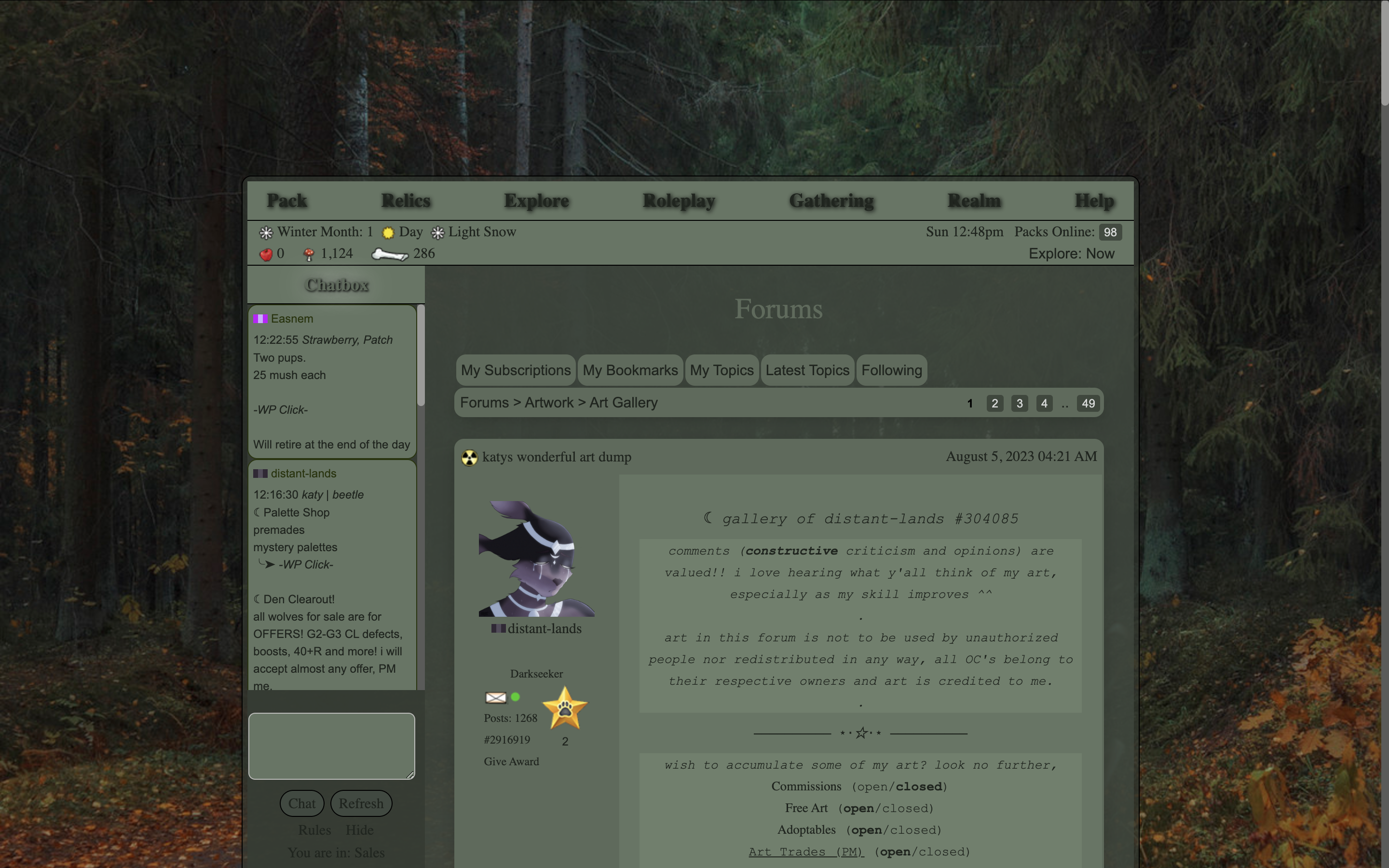The width and height of the screenshot is (1389, 868).
Task: Open the Pack navigation menu
Action: point(287,201)
